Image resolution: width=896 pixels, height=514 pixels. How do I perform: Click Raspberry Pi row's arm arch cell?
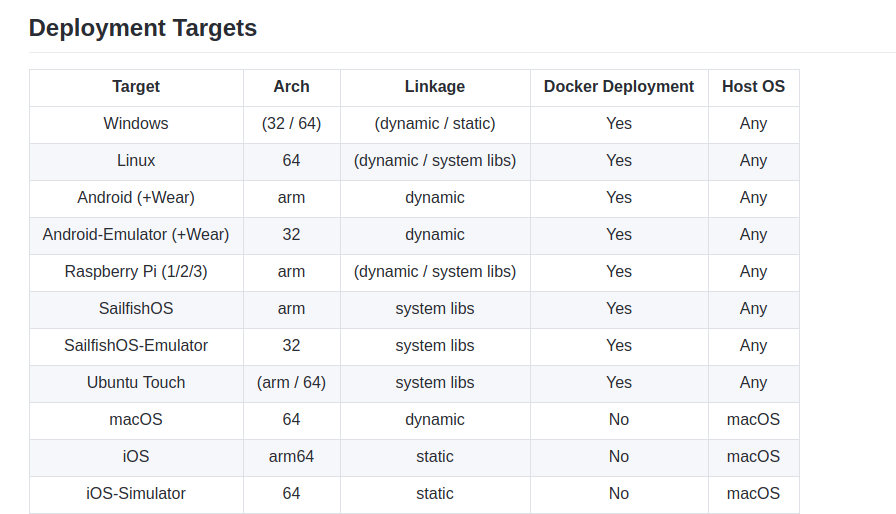[291, 272]
